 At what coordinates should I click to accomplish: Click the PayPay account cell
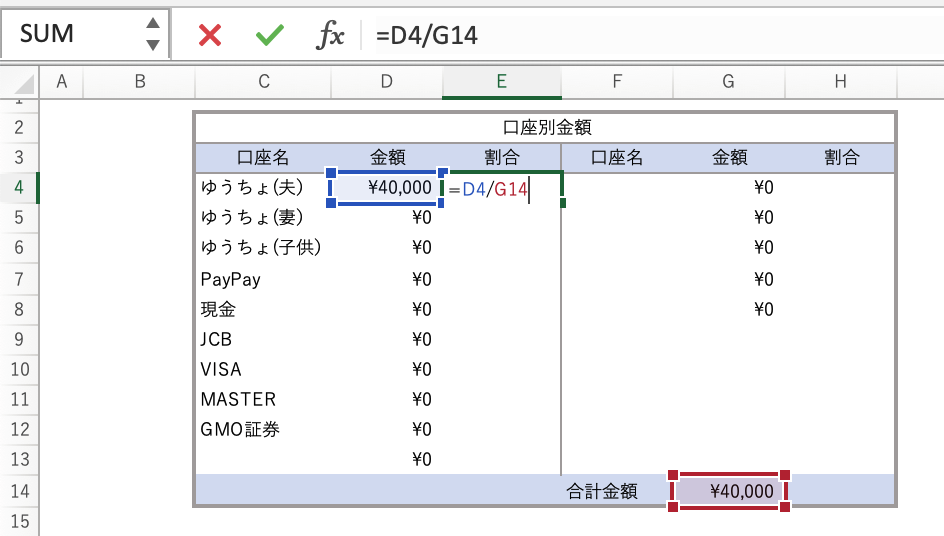coord(264,279)
